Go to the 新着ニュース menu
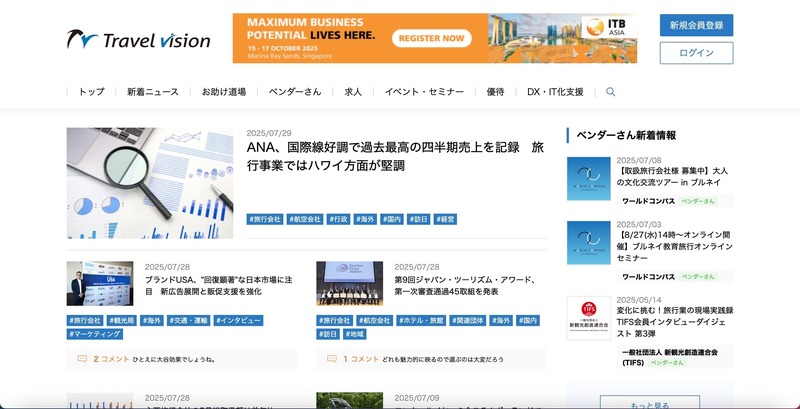Image resolution: width=800 pixels, height=409 pixels. click(x=153, y=92)
